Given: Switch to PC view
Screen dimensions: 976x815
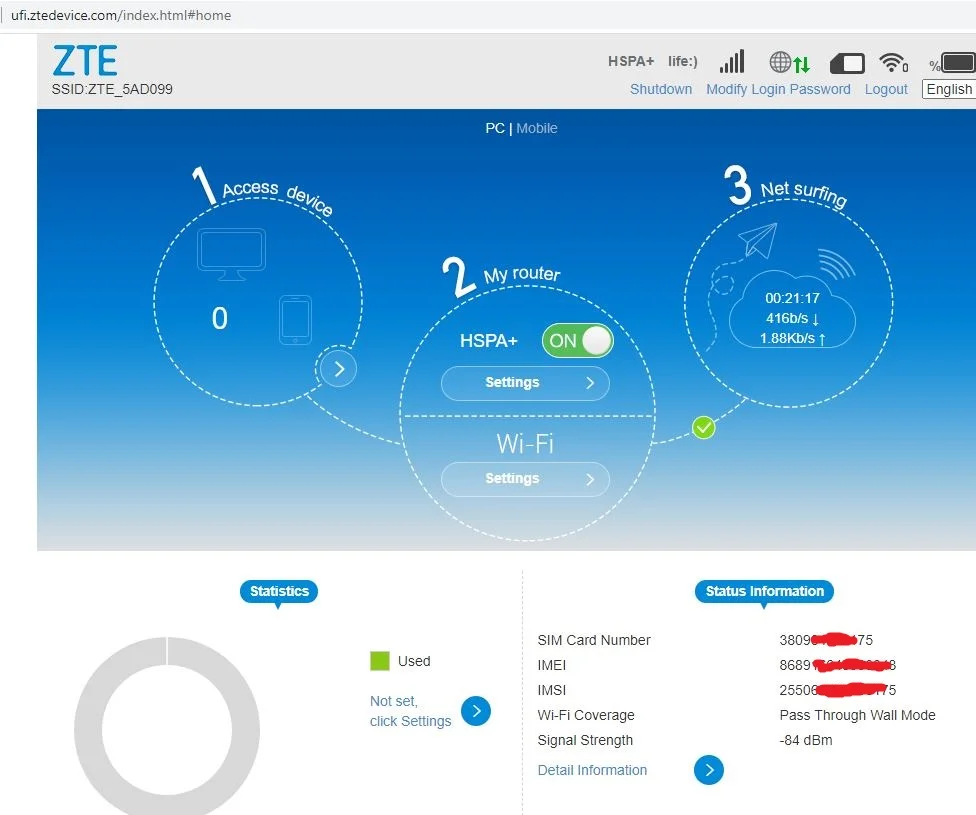Looking at the screenshot, I should 495,128.
